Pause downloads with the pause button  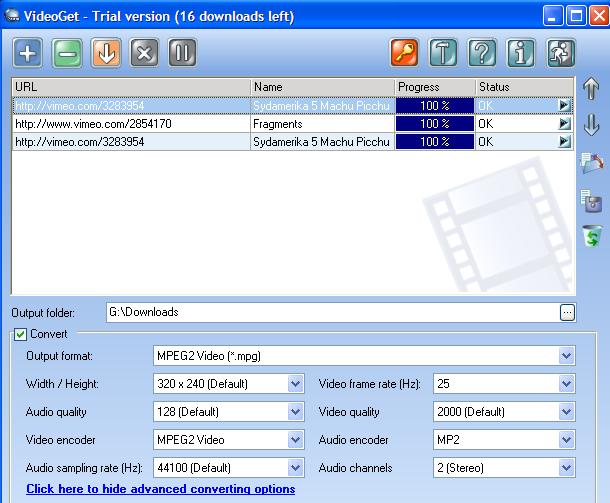click(x=182, y=53)
